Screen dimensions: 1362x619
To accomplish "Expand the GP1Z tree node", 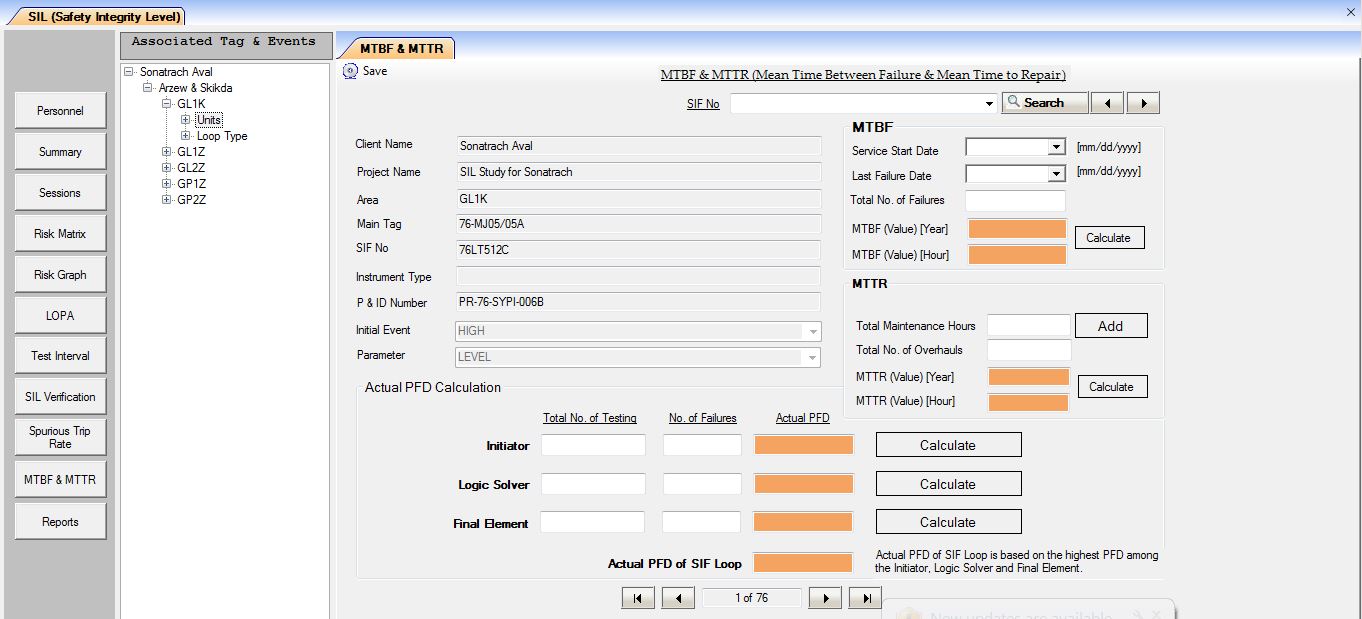I will point(167,184).
